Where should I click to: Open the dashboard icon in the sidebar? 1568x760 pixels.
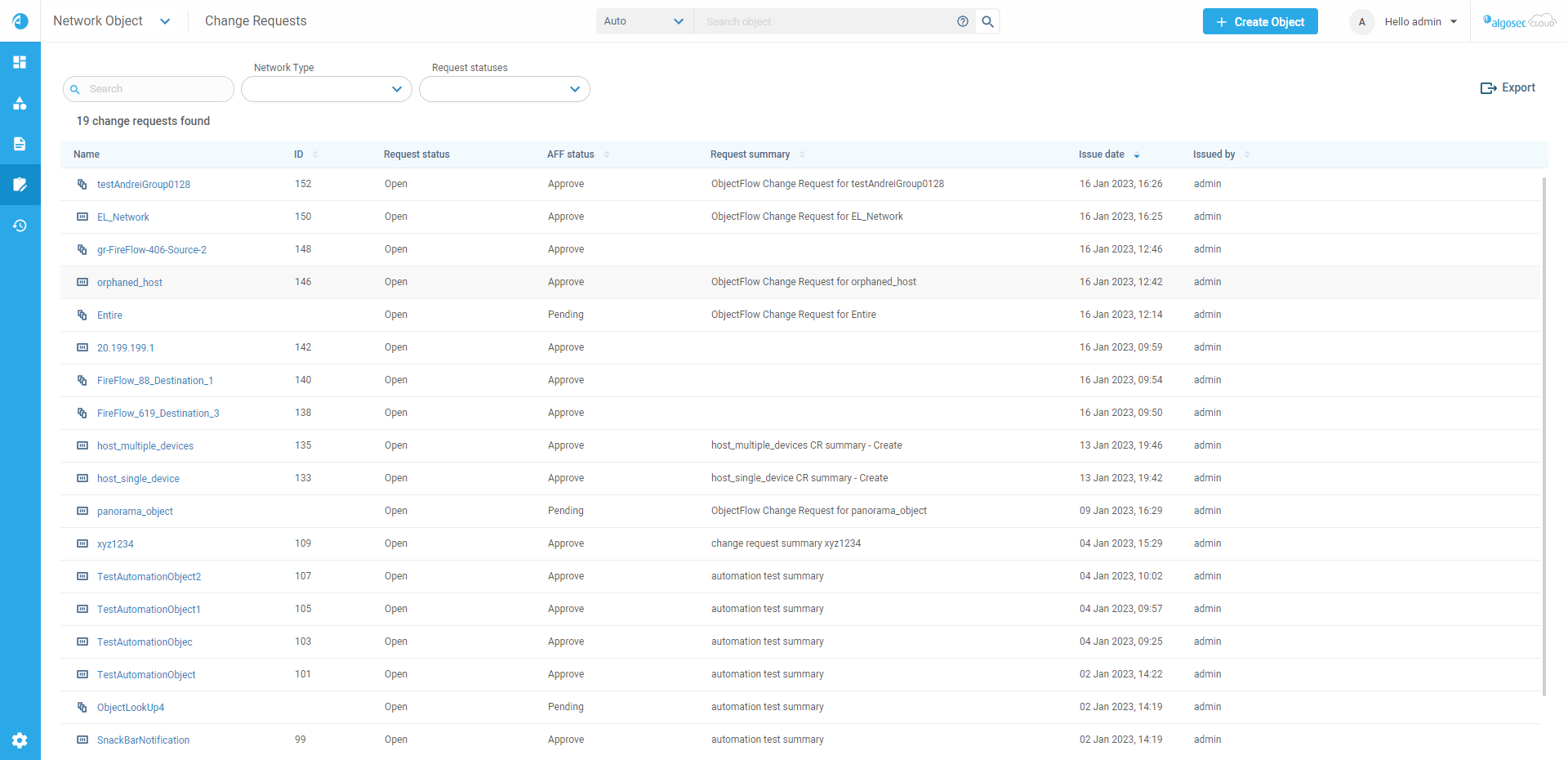20,62
